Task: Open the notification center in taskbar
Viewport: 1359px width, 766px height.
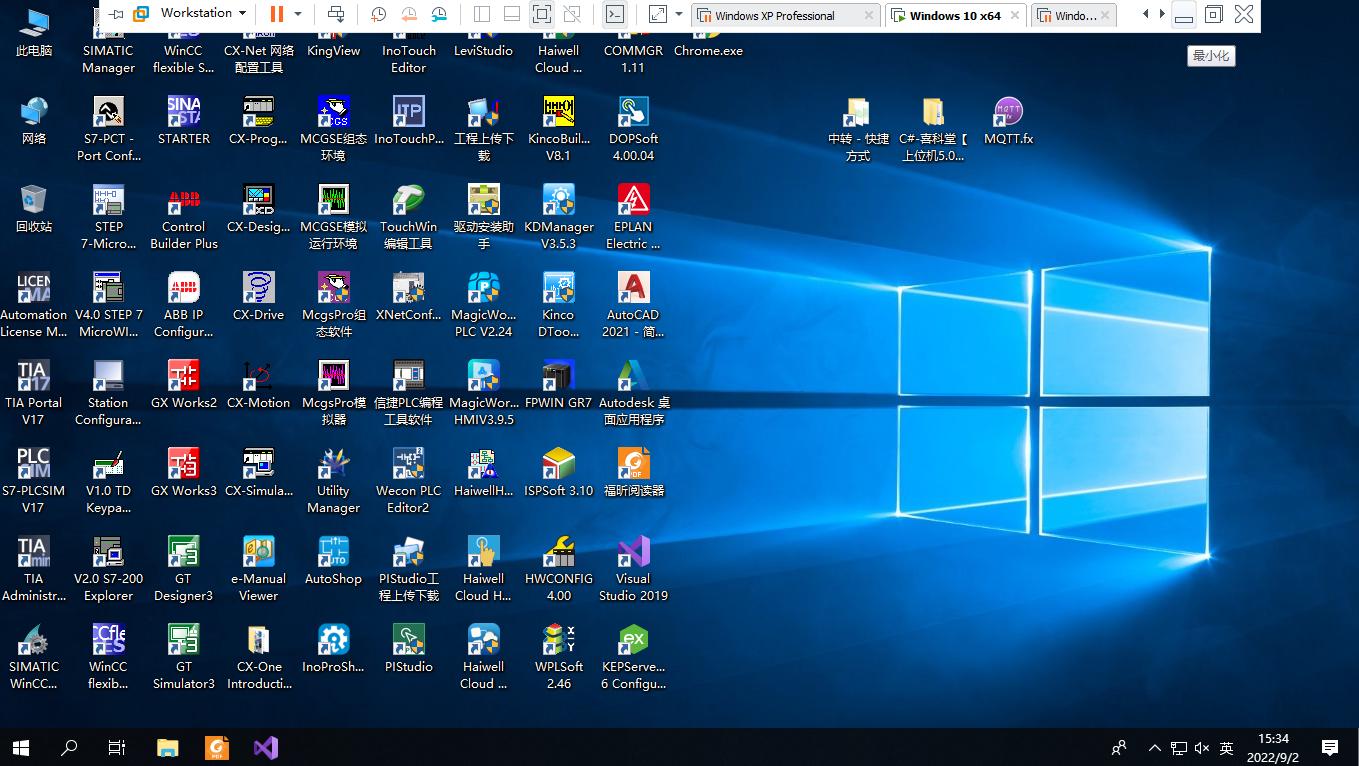Action: click(1330, 747)
